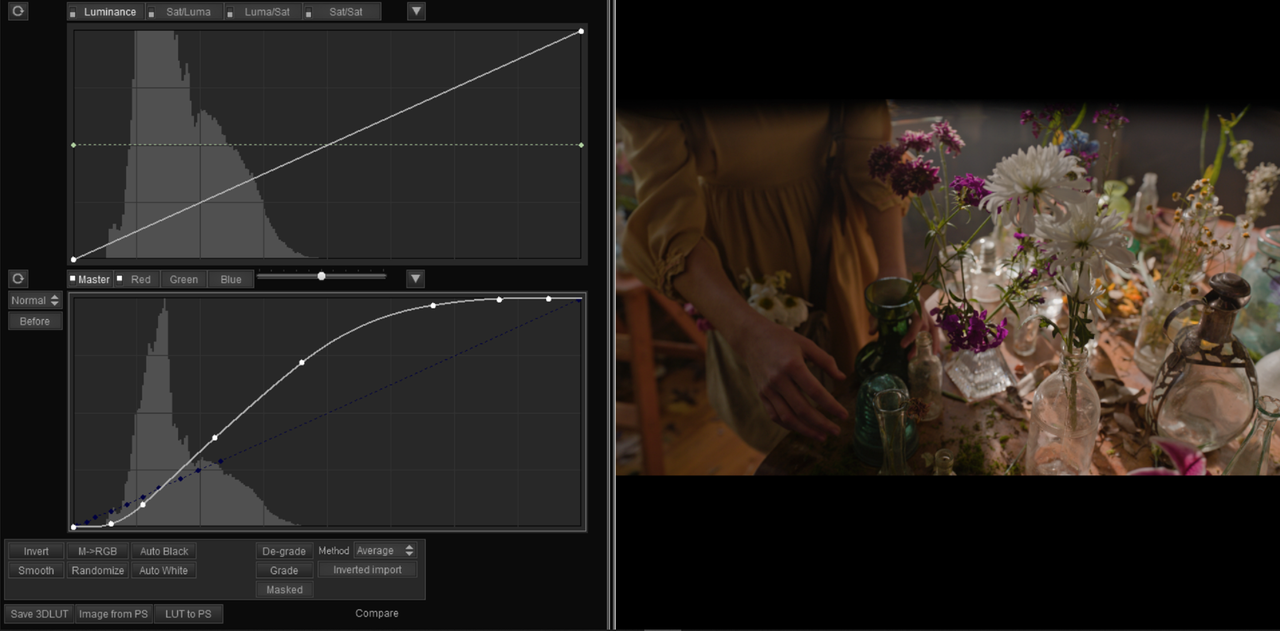Open the Method dropdown set to Average

pyautogui.click(x=385, y=551)
